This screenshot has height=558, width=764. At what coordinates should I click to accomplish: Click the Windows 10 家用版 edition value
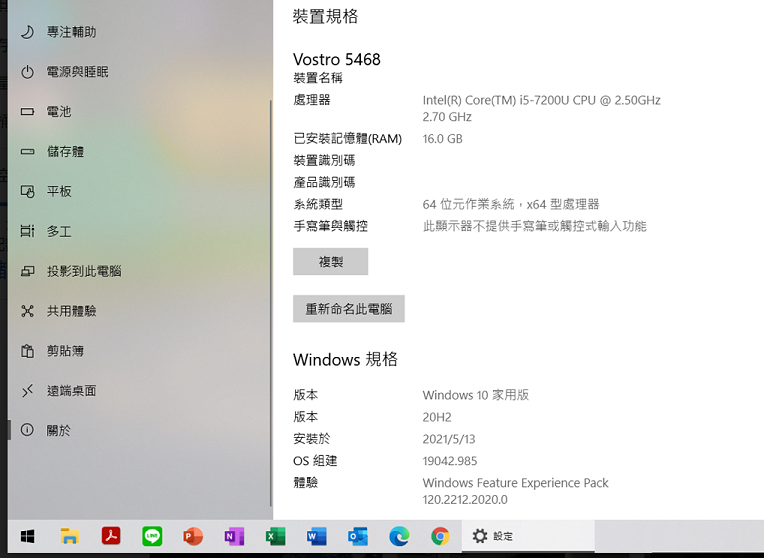click(476, 395)
